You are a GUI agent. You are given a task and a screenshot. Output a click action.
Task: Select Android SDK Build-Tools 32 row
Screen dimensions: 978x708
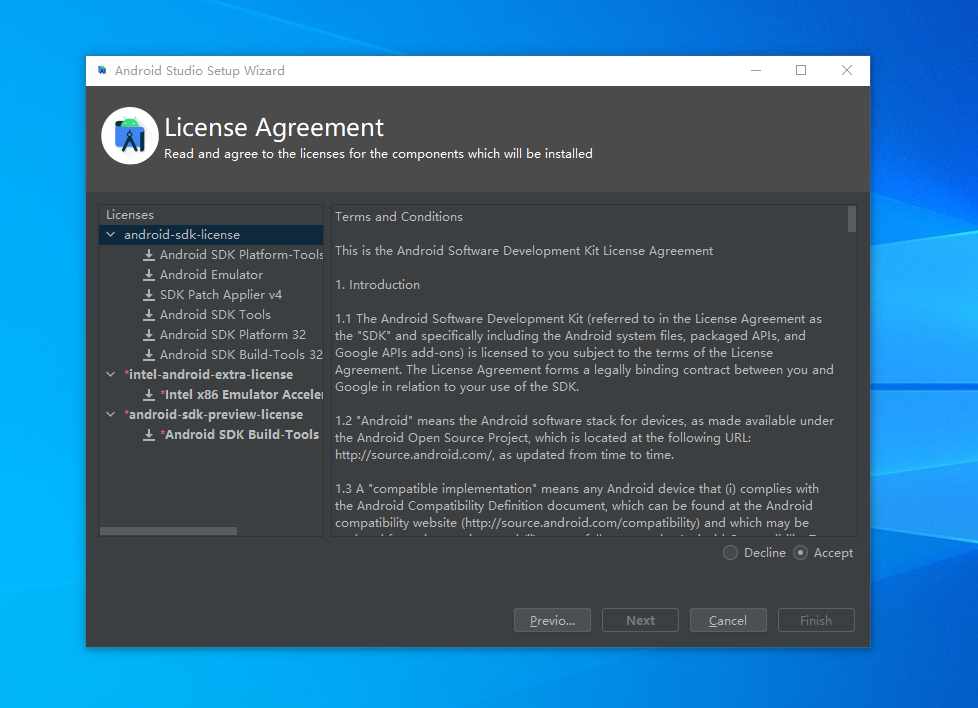(x=211, y=354)
